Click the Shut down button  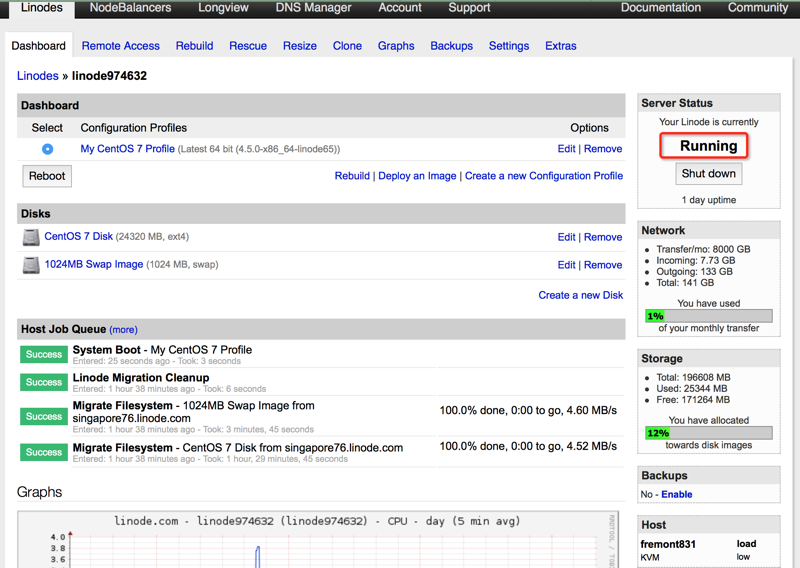click(709, 174)
